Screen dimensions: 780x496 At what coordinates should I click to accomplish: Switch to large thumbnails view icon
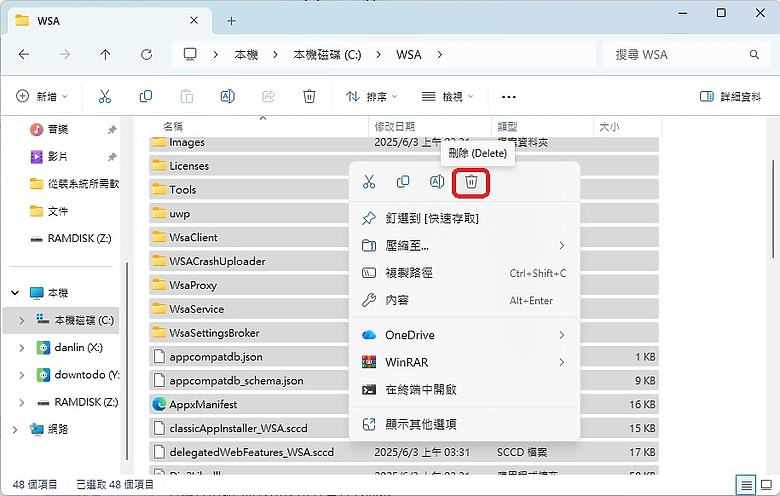(767, 485)
